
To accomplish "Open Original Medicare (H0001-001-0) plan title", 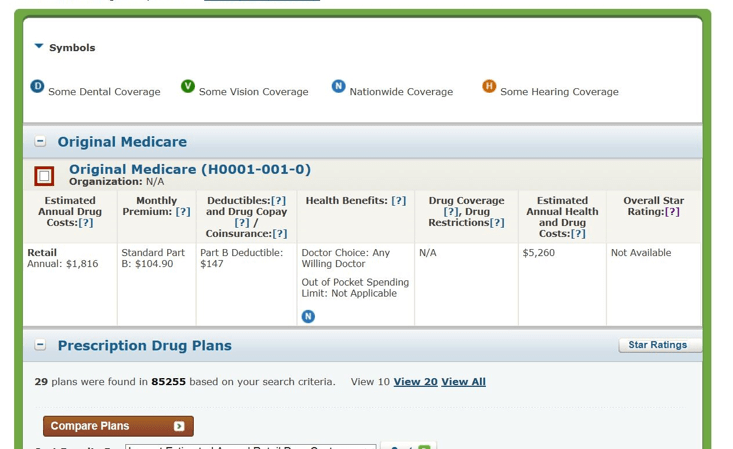I will (x=190, y=169).
